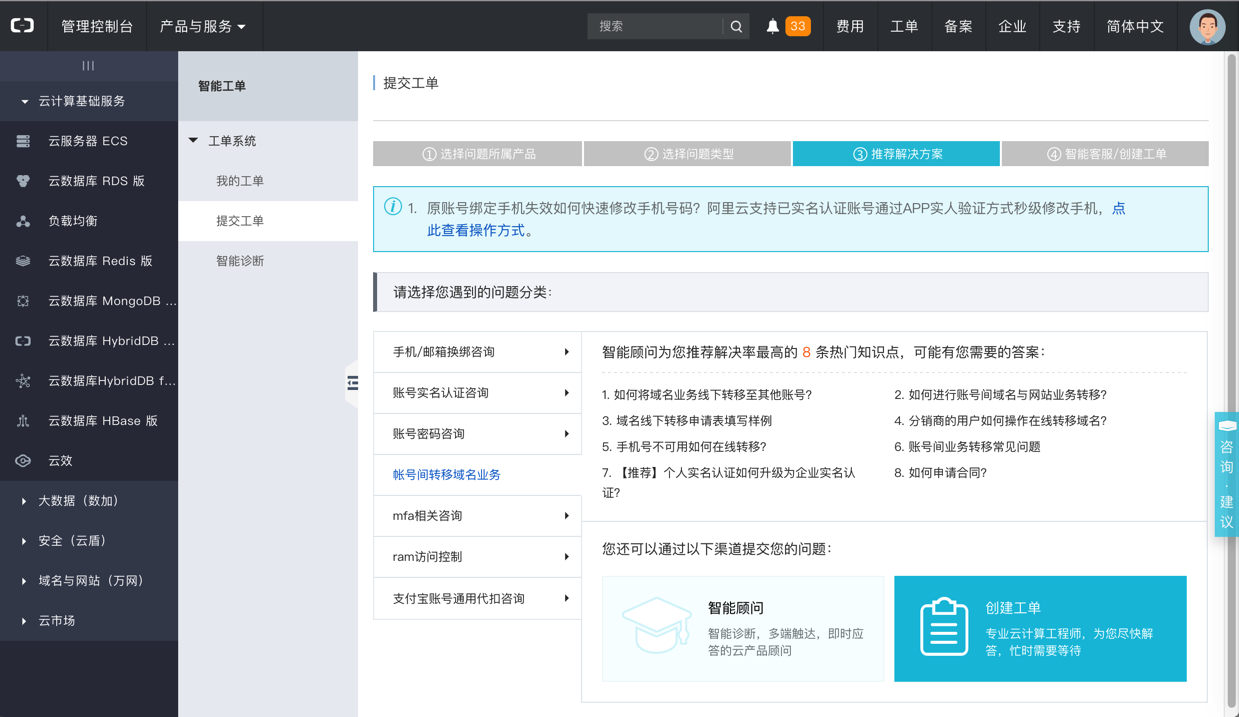Open 智能诊断 in sidebar
This screenshot has height=717, width=1239.
(268, 261)
